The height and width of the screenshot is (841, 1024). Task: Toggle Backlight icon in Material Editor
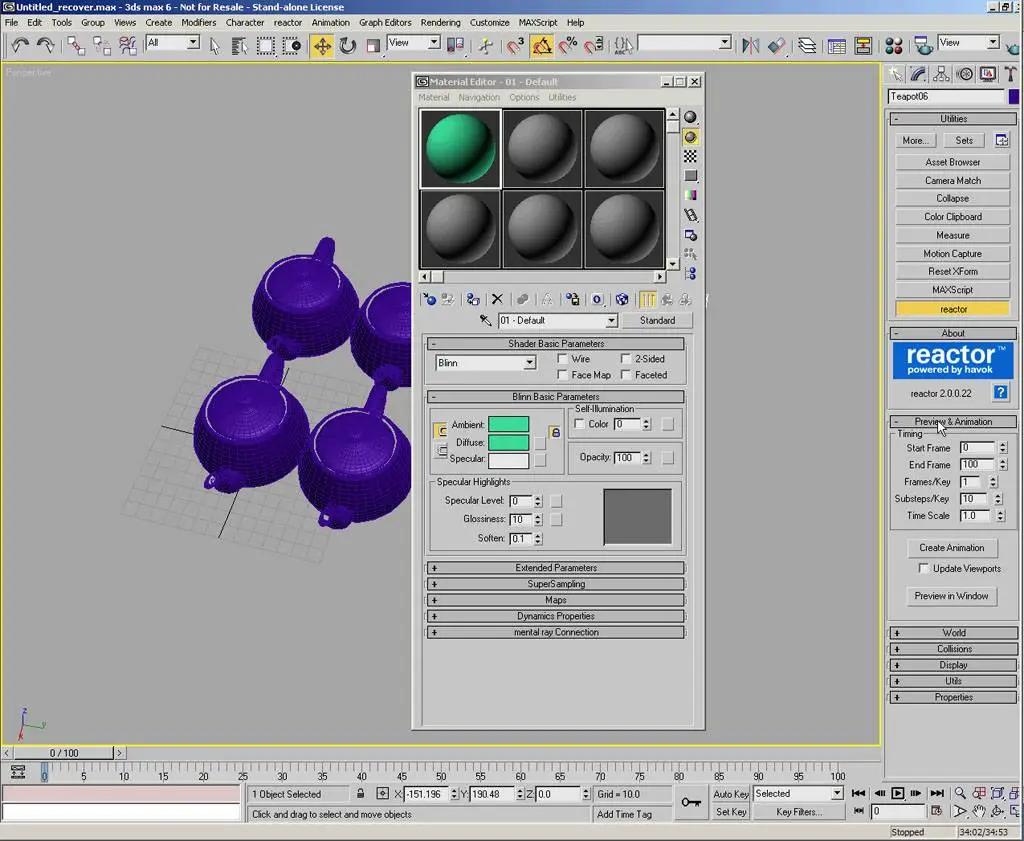(x=690, y=136)
